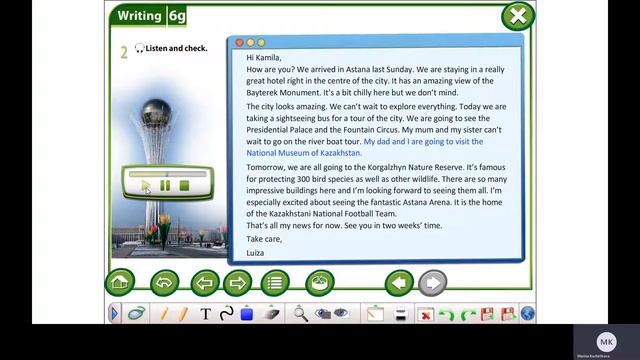Undo the last annotation
640x360 pixels.
(447, 315)
